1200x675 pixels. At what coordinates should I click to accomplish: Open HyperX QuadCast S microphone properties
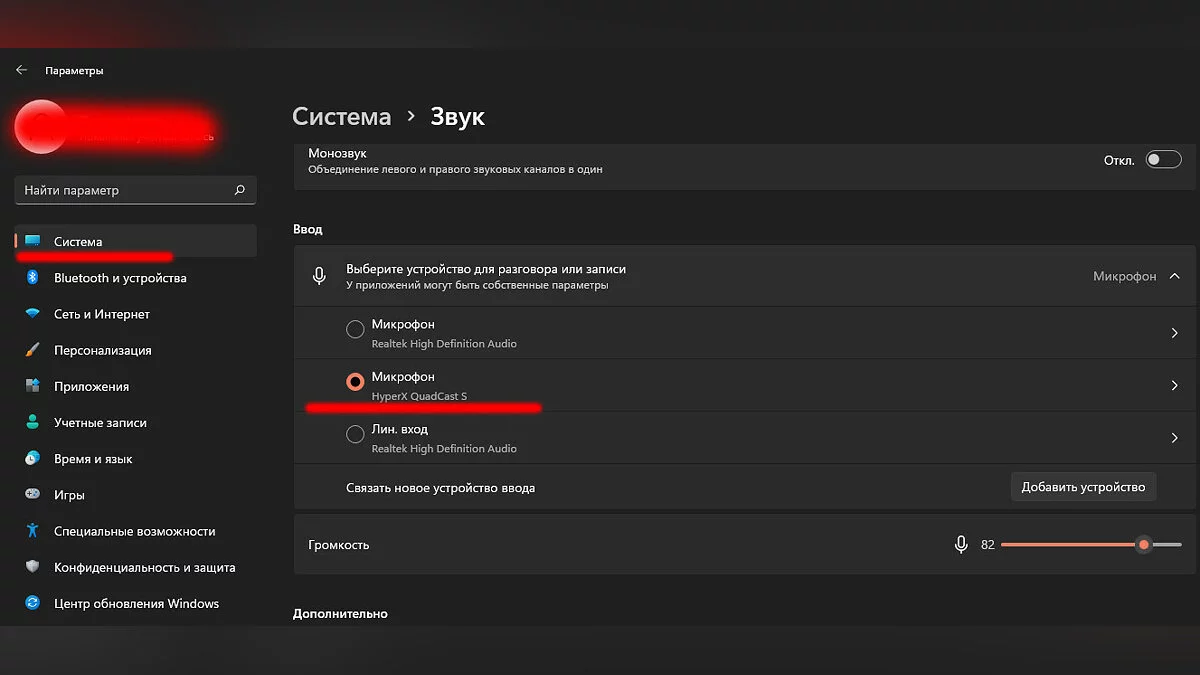tap(1174, 385)
